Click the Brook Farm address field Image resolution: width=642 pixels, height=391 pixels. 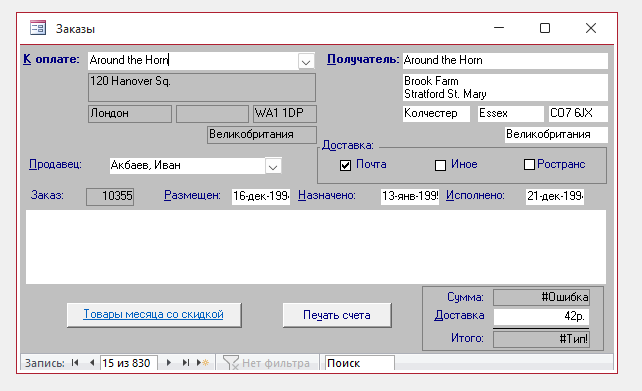pyautogui.click(x=505, y=87)
